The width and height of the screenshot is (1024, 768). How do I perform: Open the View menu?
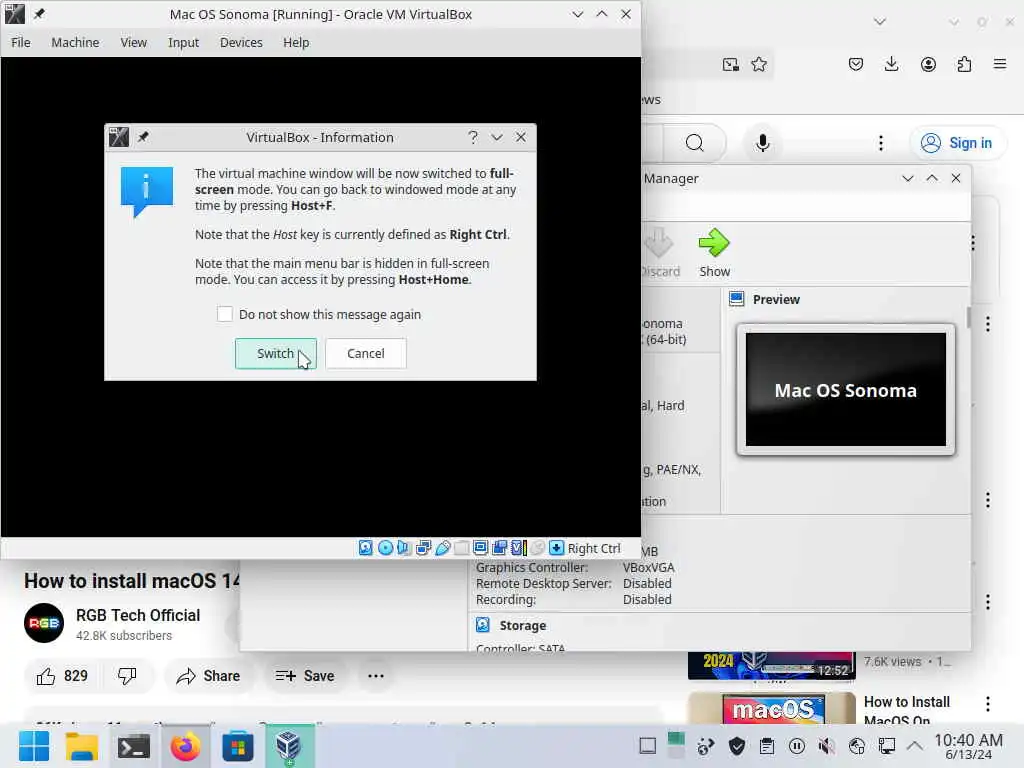[x=133, y=42]
